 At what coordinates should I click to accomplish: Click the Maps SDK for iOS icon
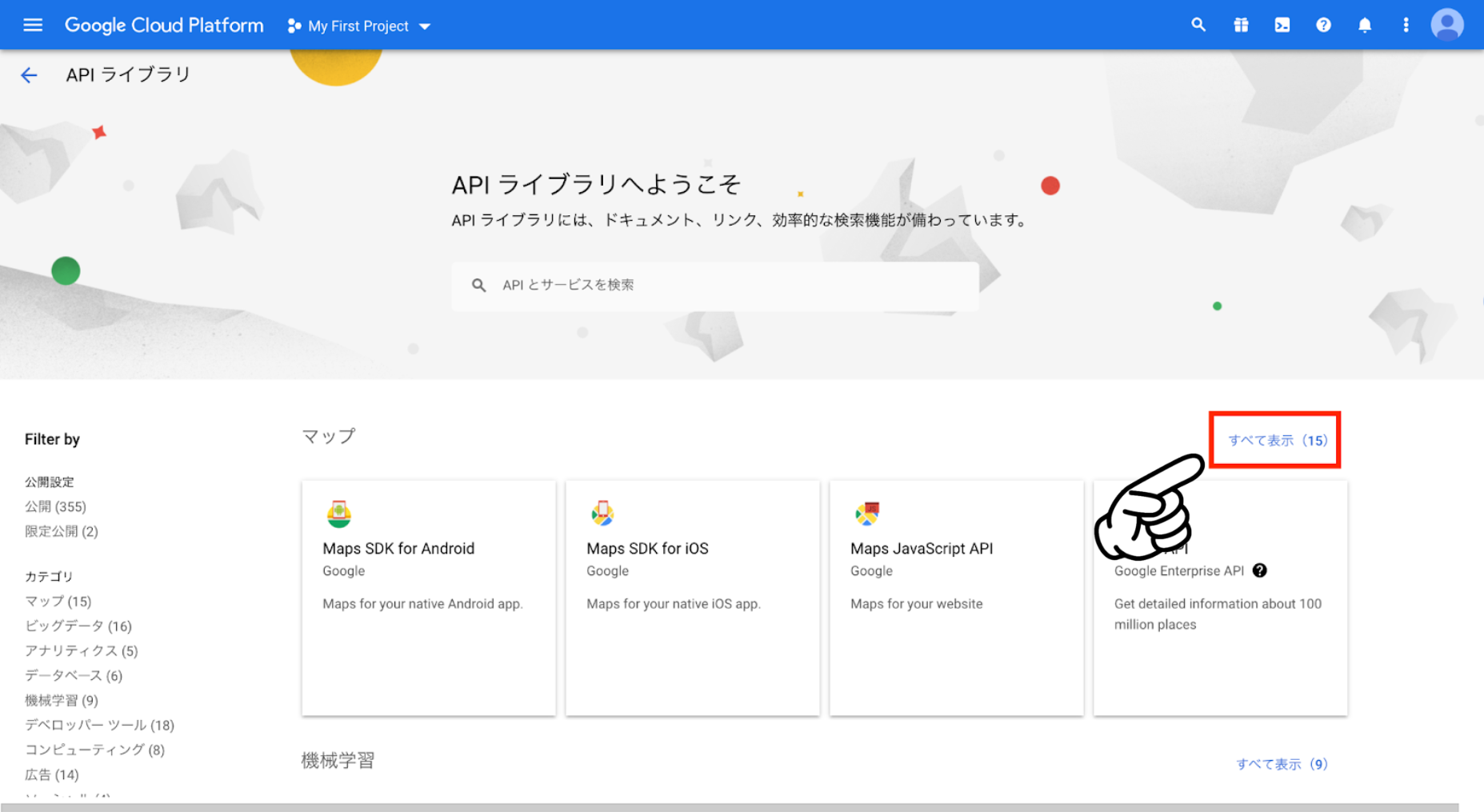pos(602,514)
